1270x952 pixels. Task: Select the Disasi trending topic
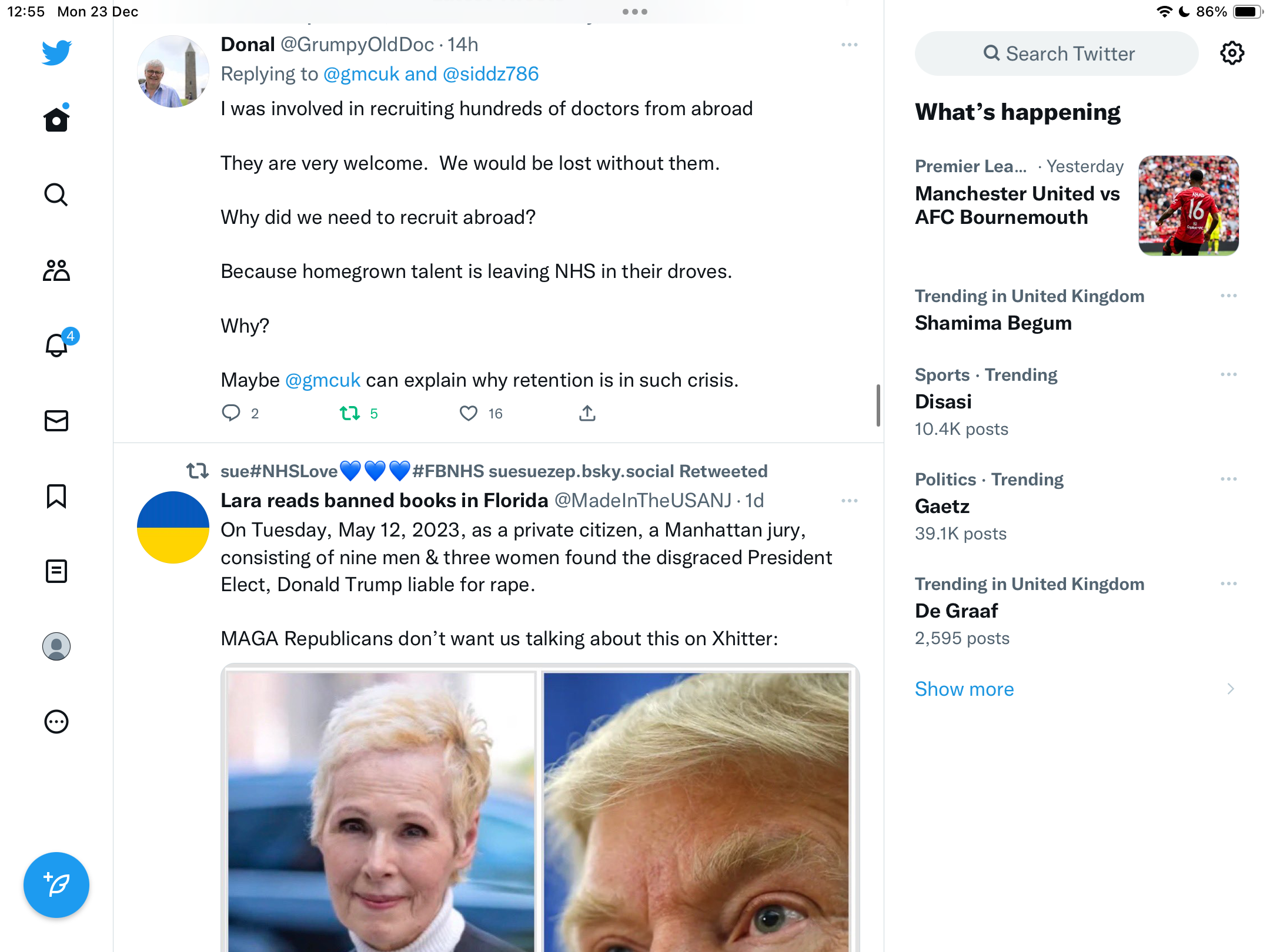(x=1077, y=401)
